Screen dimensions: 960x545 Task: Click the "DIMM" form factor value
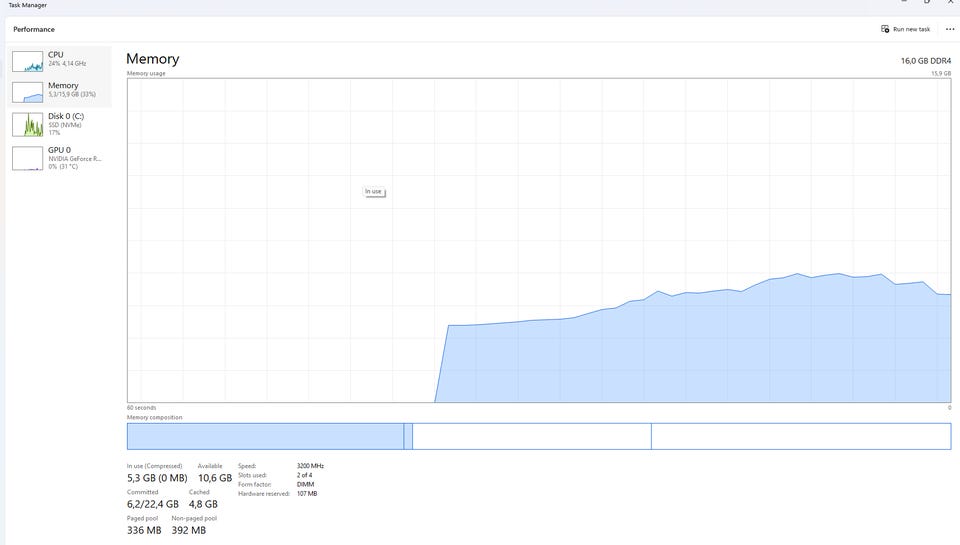(306, 484)
